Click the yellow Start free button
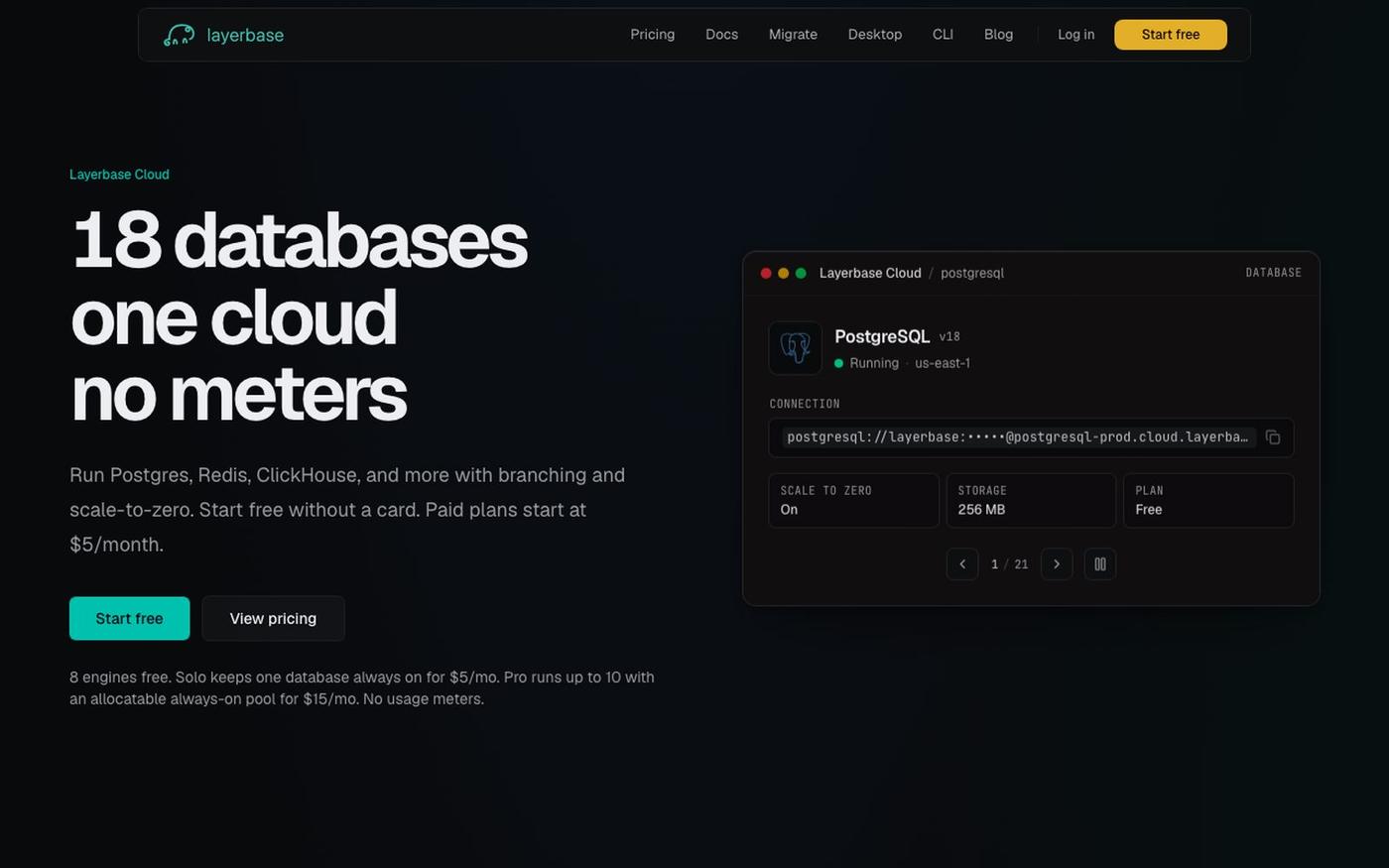 [1171, 35]
